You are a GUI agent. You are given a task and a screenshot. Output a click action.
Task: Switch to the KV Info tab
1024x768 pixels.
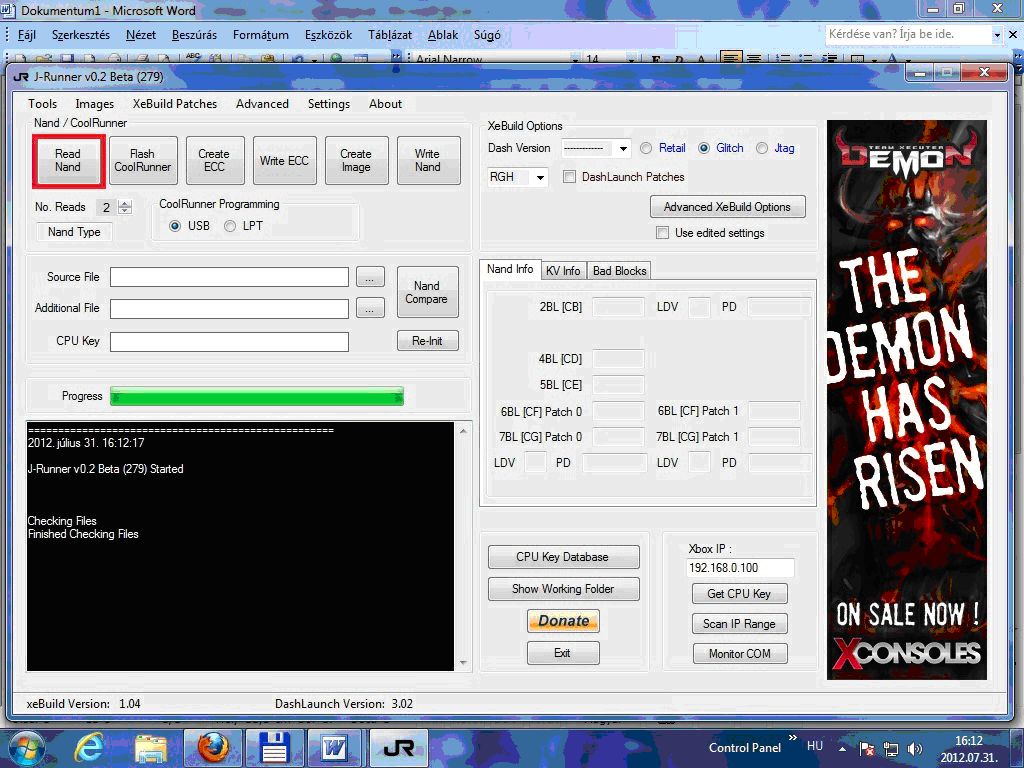tap(563, 271)
